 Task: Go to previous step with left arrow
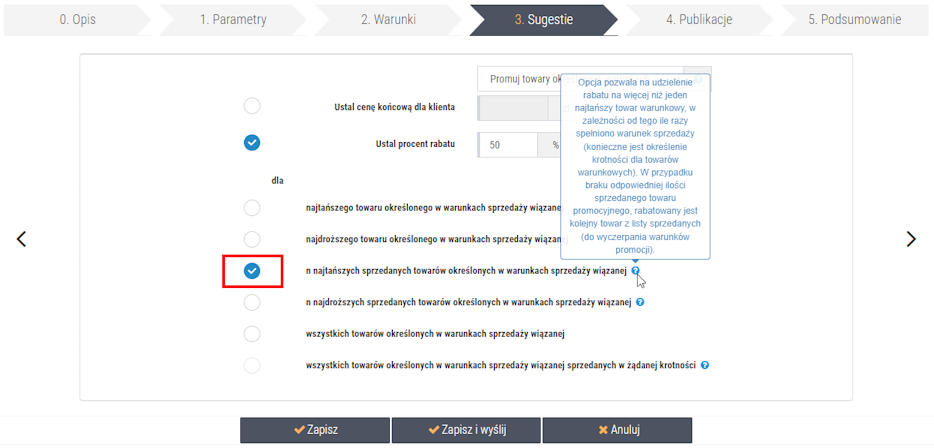click(21, 239)
